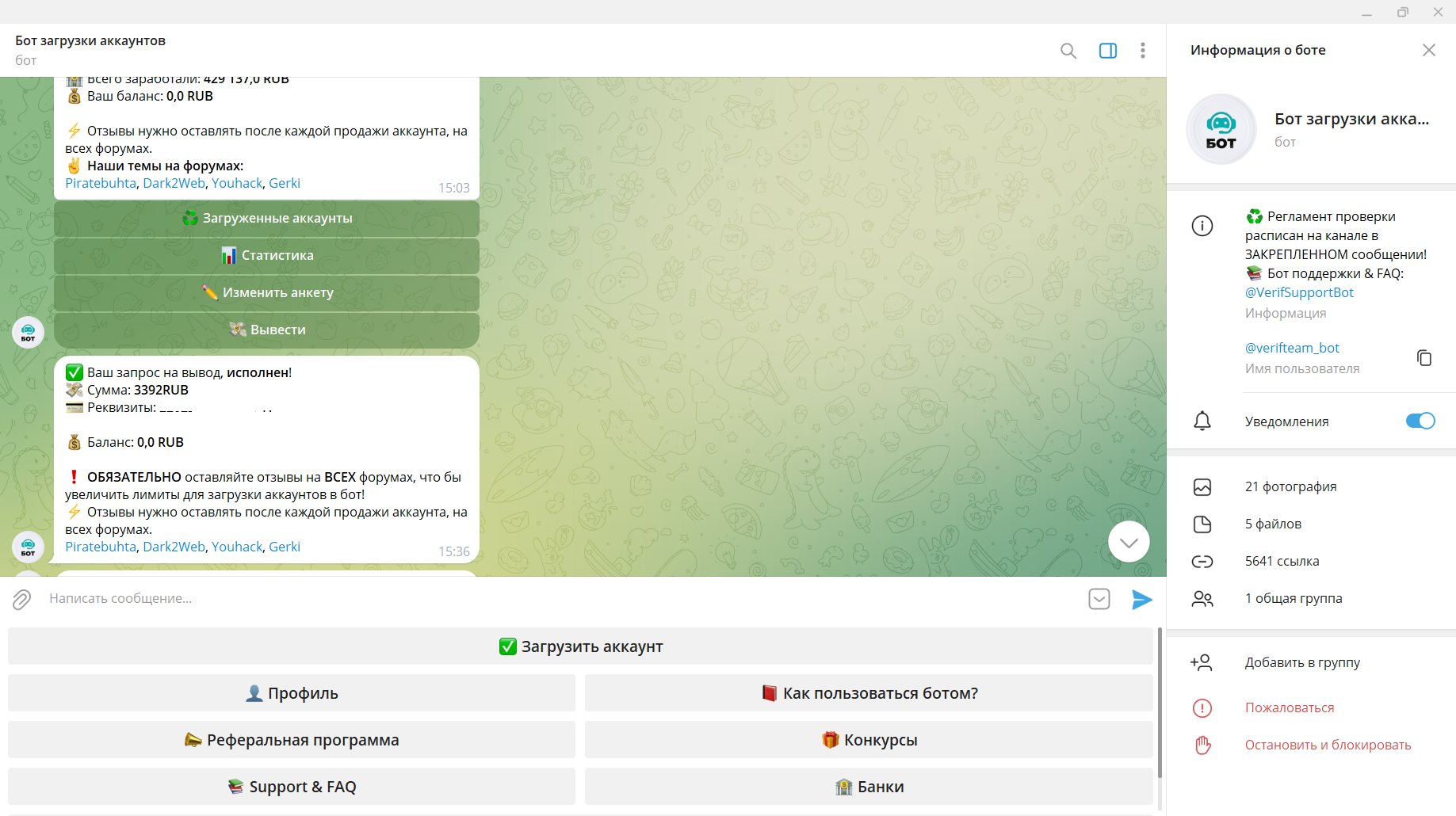Hide the bot keyboard using the input-field icon
Image resolution: width=1456 pixels, height=816 pixels.
coord(1099,599)
